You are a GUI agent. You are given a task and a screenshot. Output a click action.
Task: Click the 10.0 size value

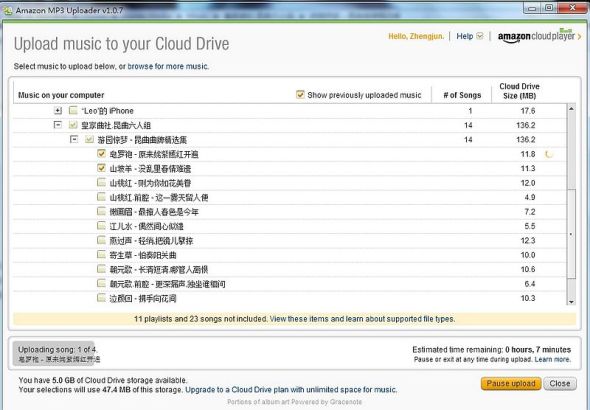[x=528, y=255]
